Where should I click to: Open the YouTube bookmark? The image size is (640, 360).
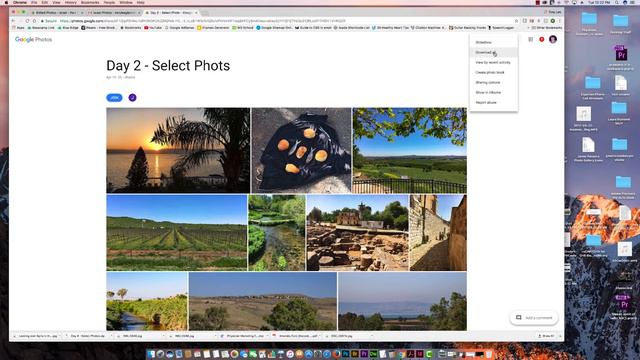pos(153,28)
